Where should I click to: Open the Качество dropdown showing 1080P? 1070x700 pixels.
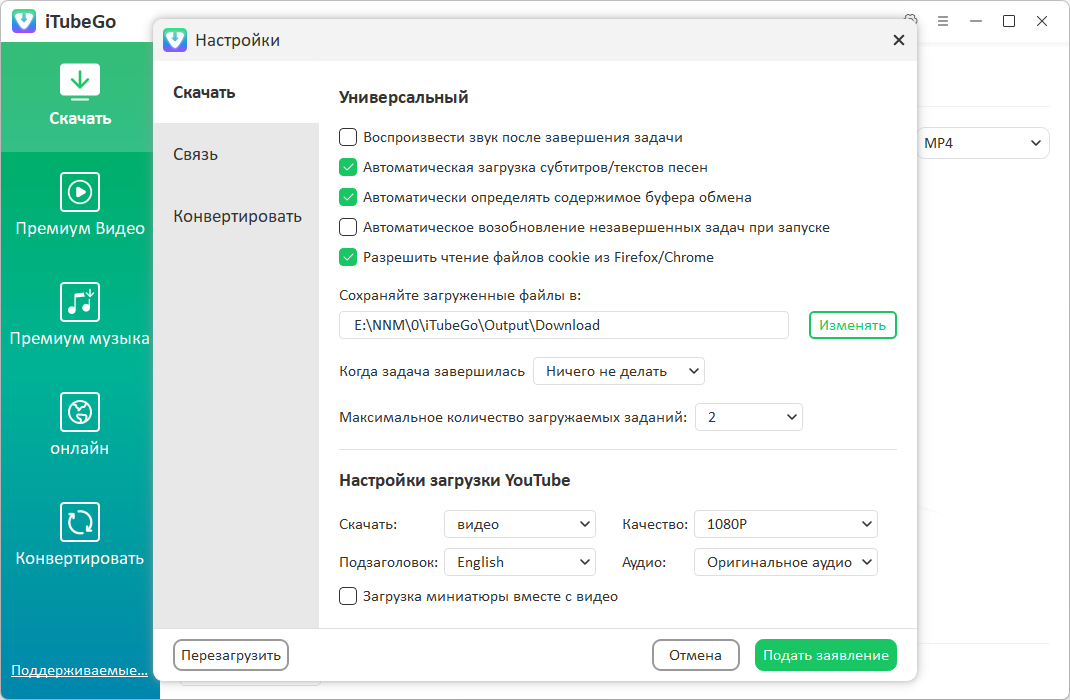coord(785,524)
